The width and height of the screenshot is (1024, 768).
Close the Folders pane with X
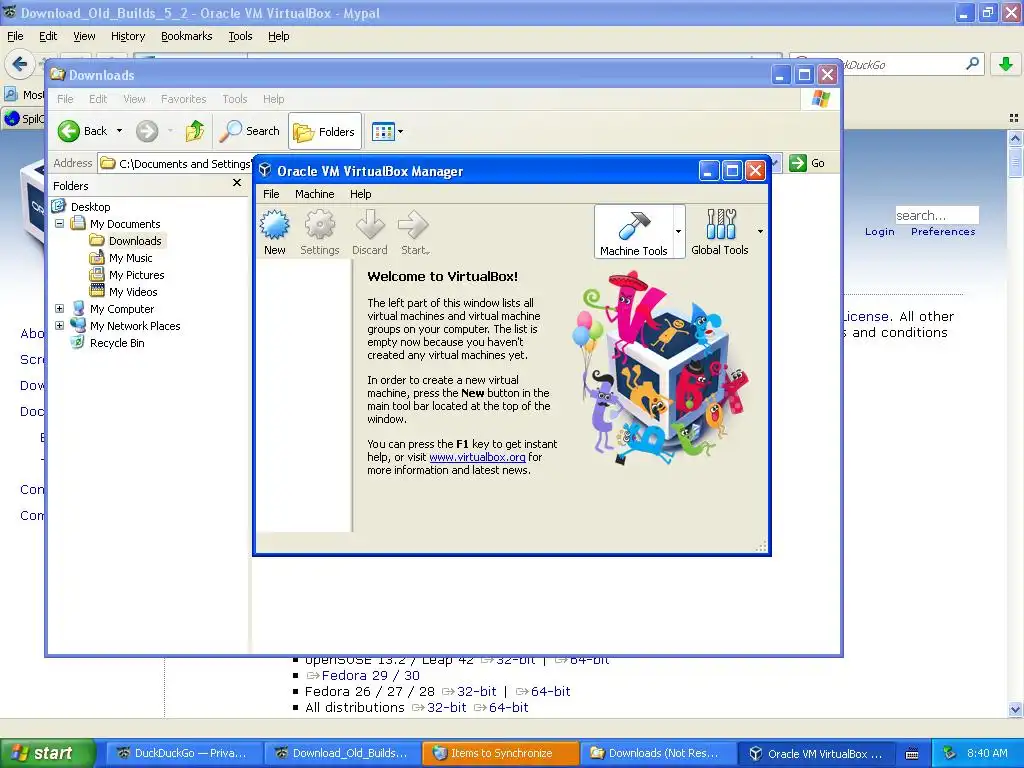[237, 183]
